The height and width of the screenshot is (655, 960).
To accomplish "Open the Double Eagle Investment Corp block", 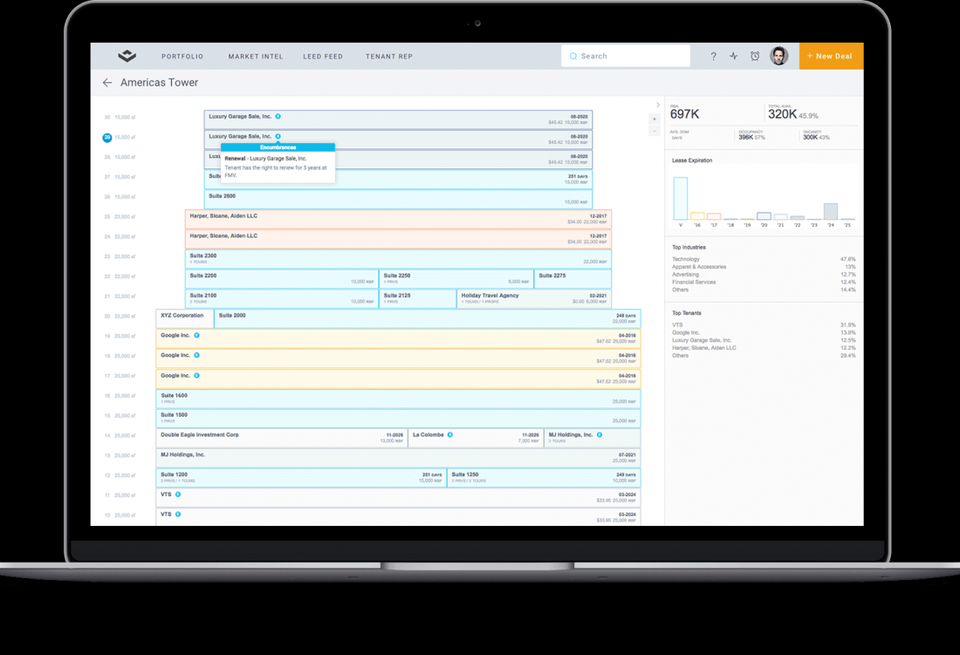I will (282, 438).
